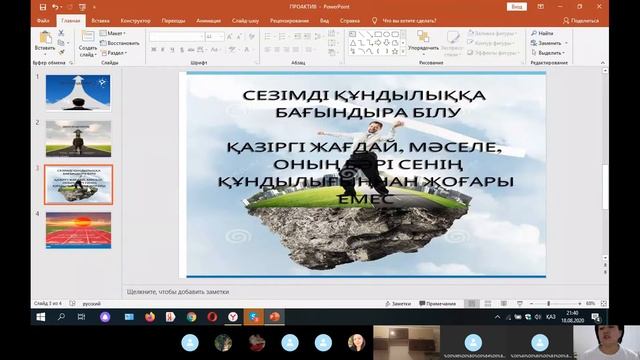Copy selection with the copy icon

pos(61,42)
